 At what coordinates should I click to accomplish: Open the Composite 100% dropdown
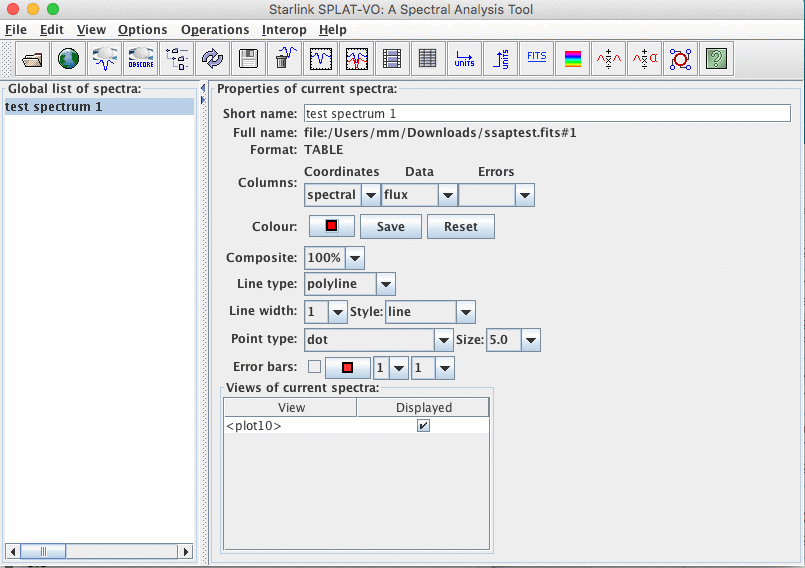355,258
